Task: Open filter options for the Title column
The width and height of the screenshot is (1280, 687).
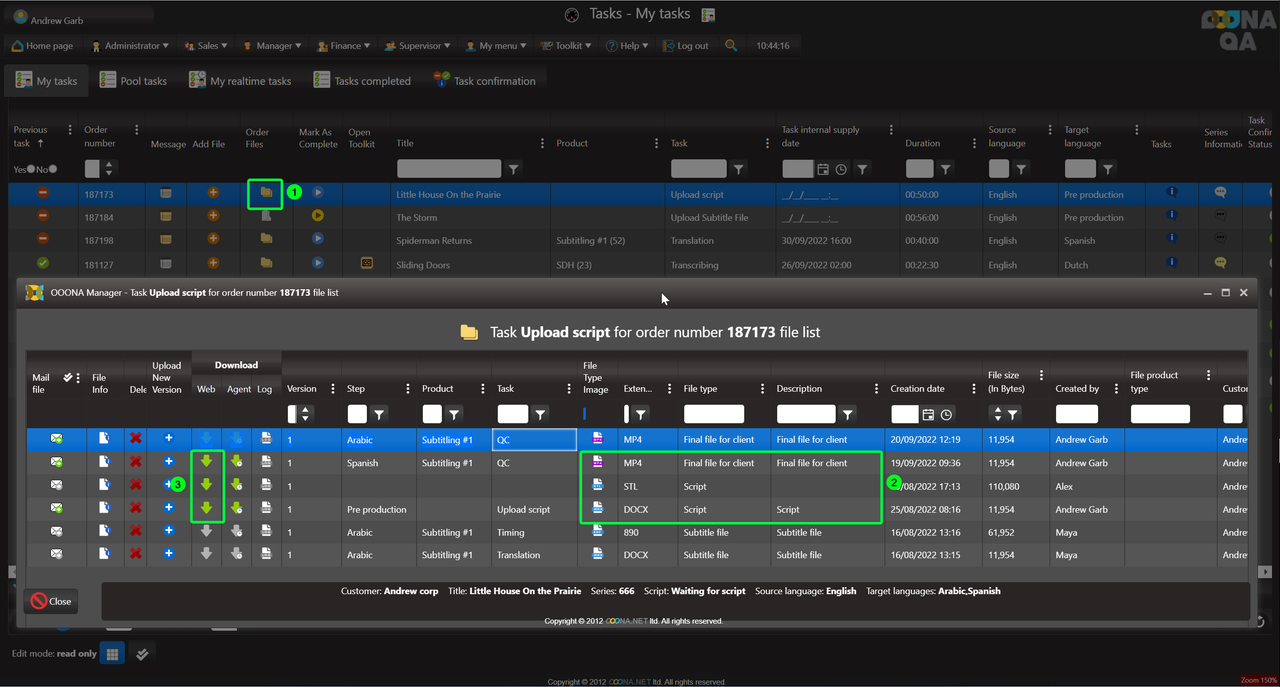Action: [513, 169]
